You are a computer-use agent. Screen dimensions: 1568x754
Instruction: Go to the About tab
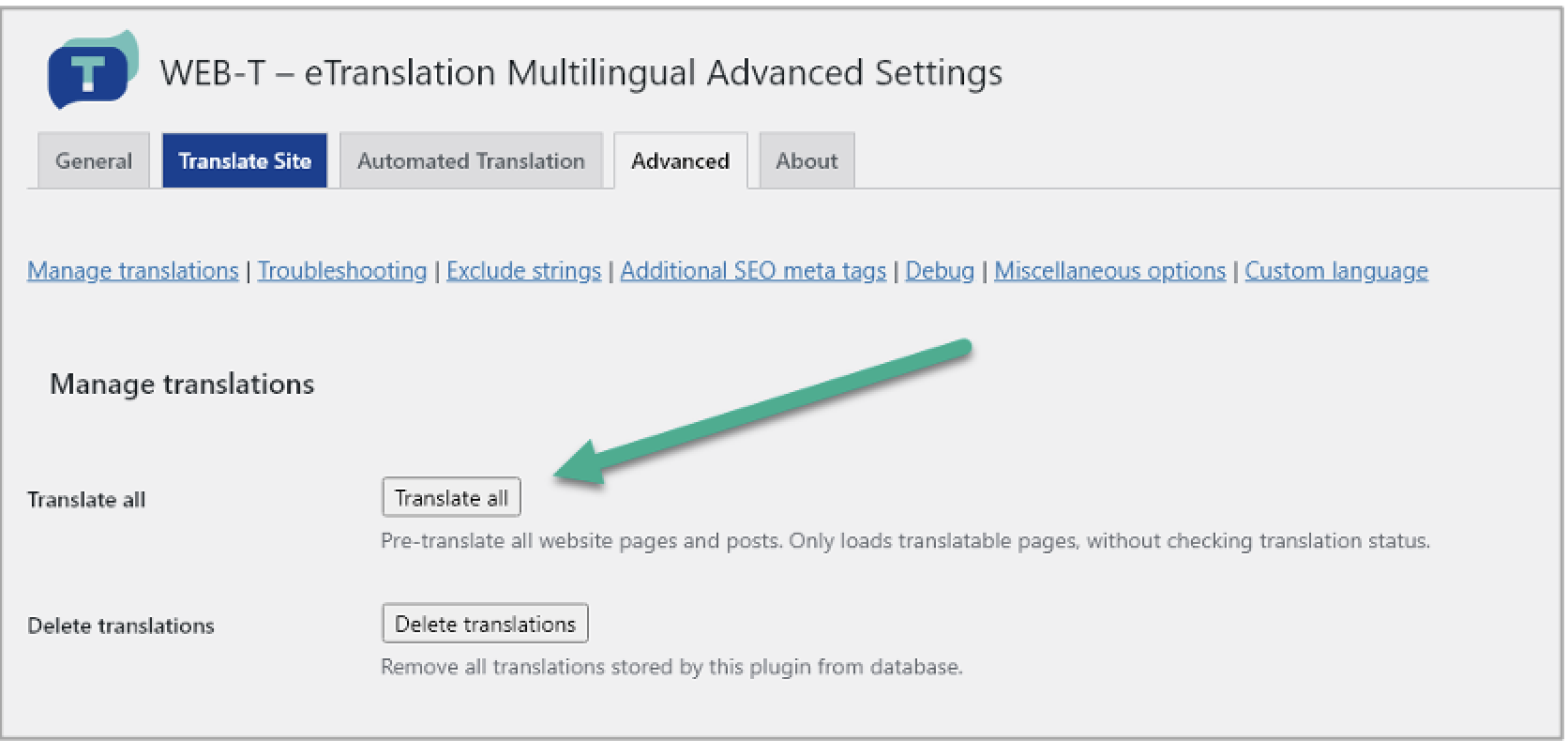(807, 161)
